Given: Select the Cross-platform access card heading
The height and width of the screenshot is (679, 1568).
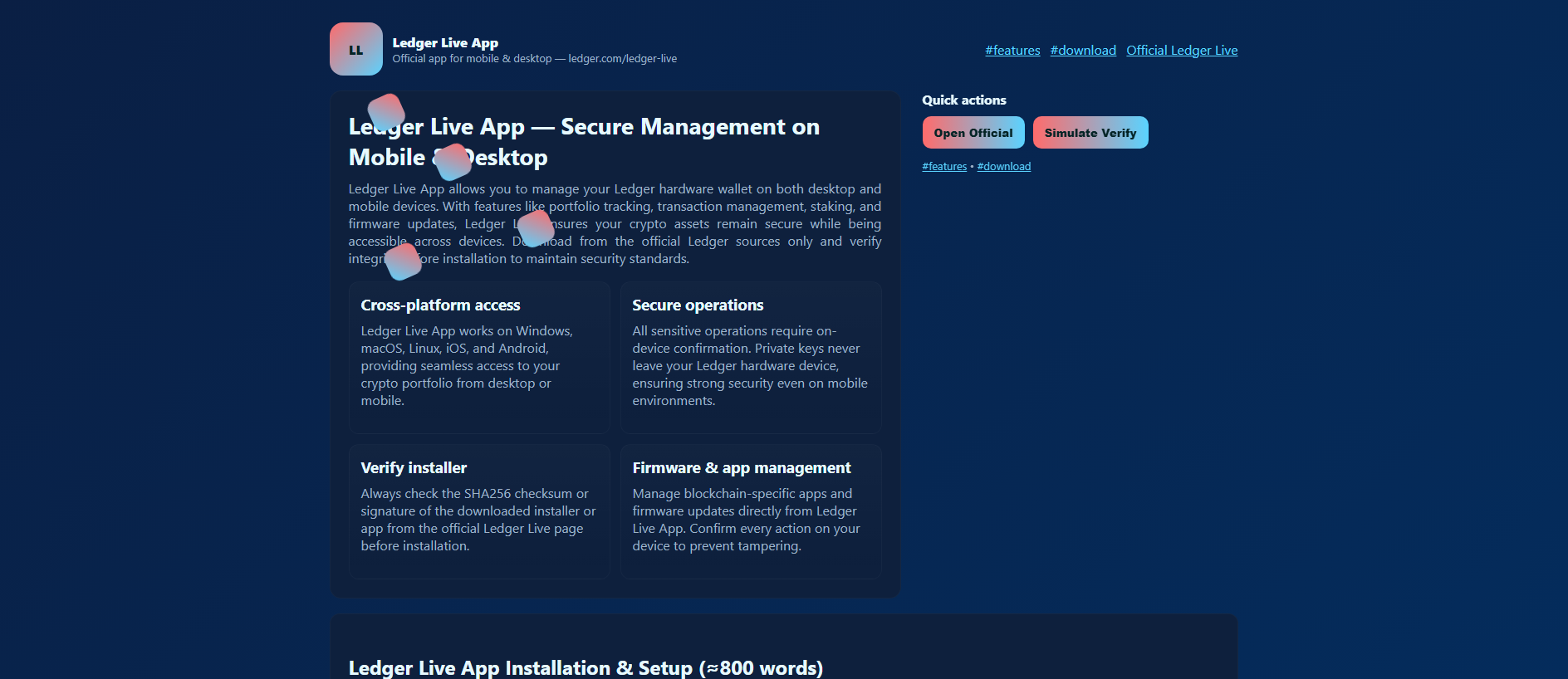Looking at the screenshot, I should coord(440,305).
